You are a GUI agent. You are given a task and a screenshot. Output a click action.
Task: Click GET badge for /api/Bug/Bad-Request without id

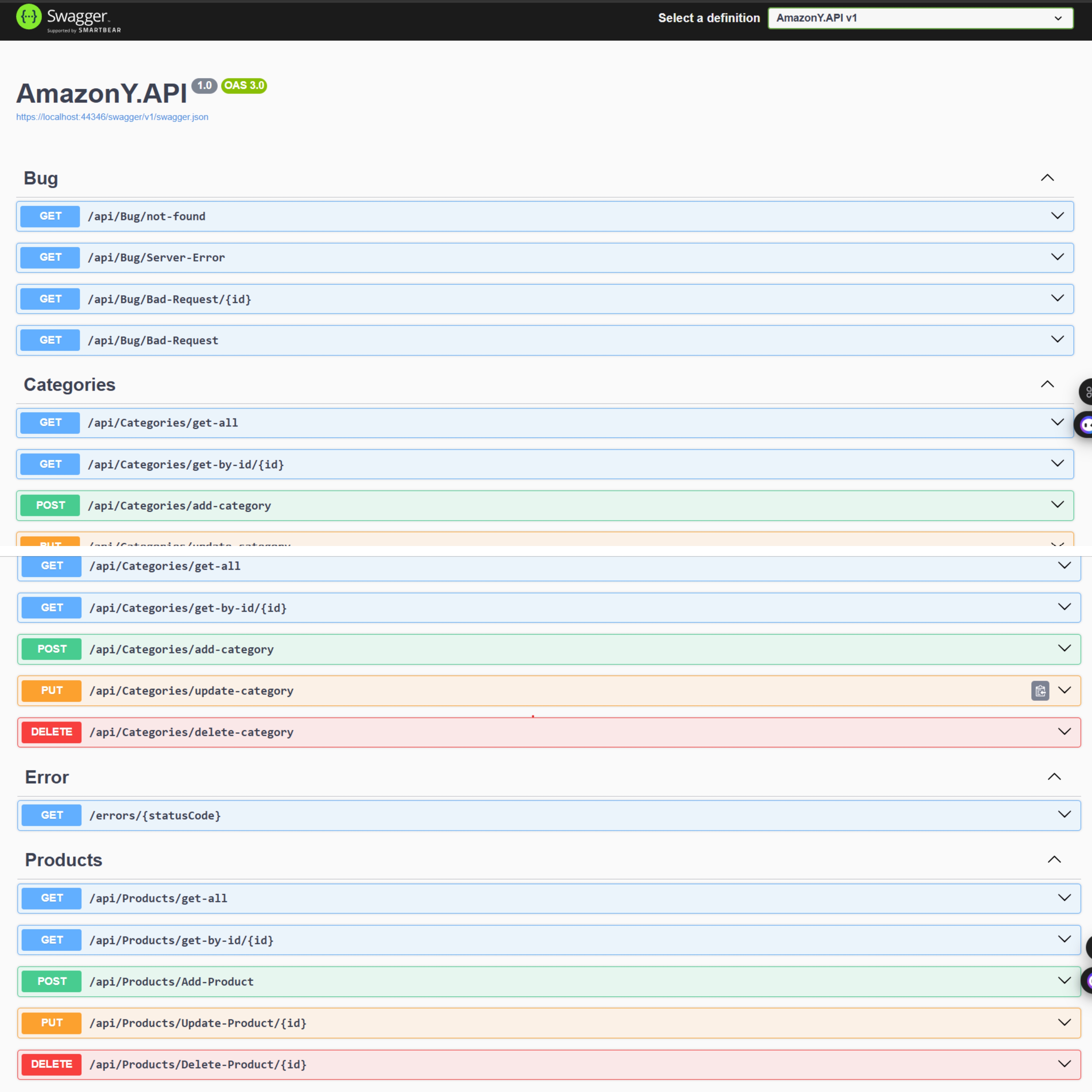50,340
